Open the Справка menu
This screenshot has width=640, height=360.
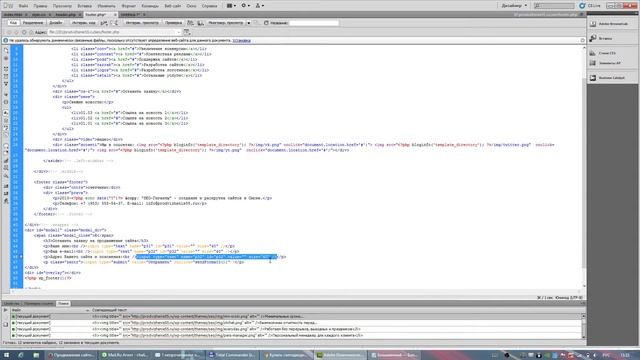click(209, 6)
